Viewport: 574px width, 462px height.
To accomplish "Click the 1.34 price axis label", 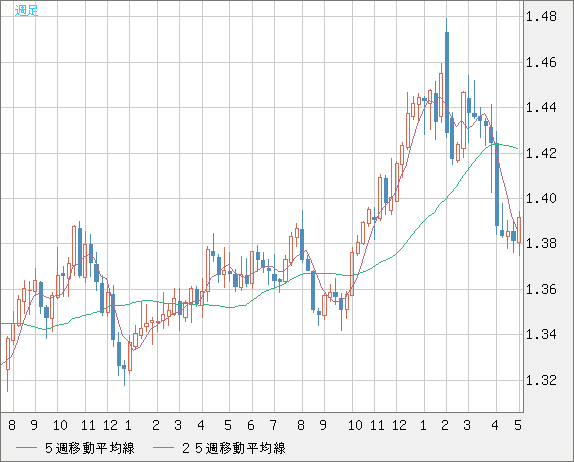I will (541, 334).
